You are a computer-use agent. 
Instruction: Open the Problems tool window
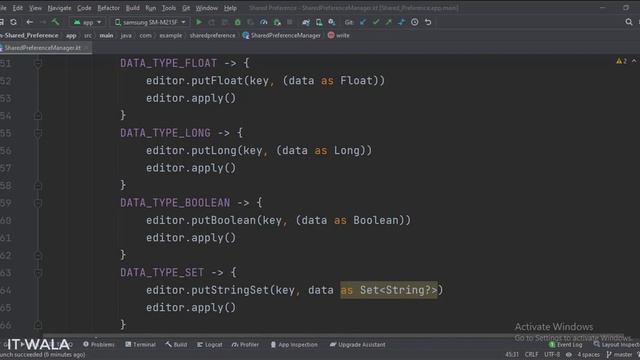99,344
